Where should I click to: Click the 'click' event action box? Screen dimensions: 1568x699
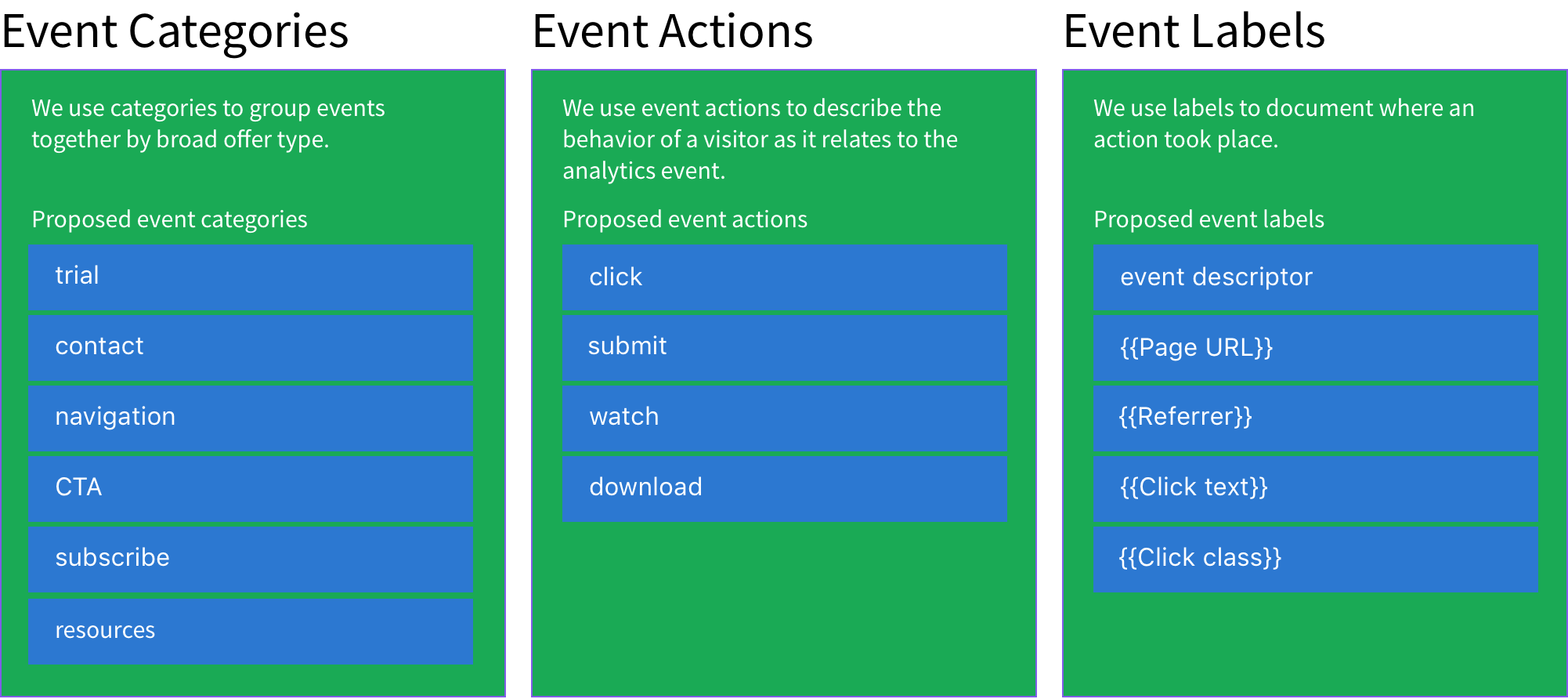pos(784,277)
